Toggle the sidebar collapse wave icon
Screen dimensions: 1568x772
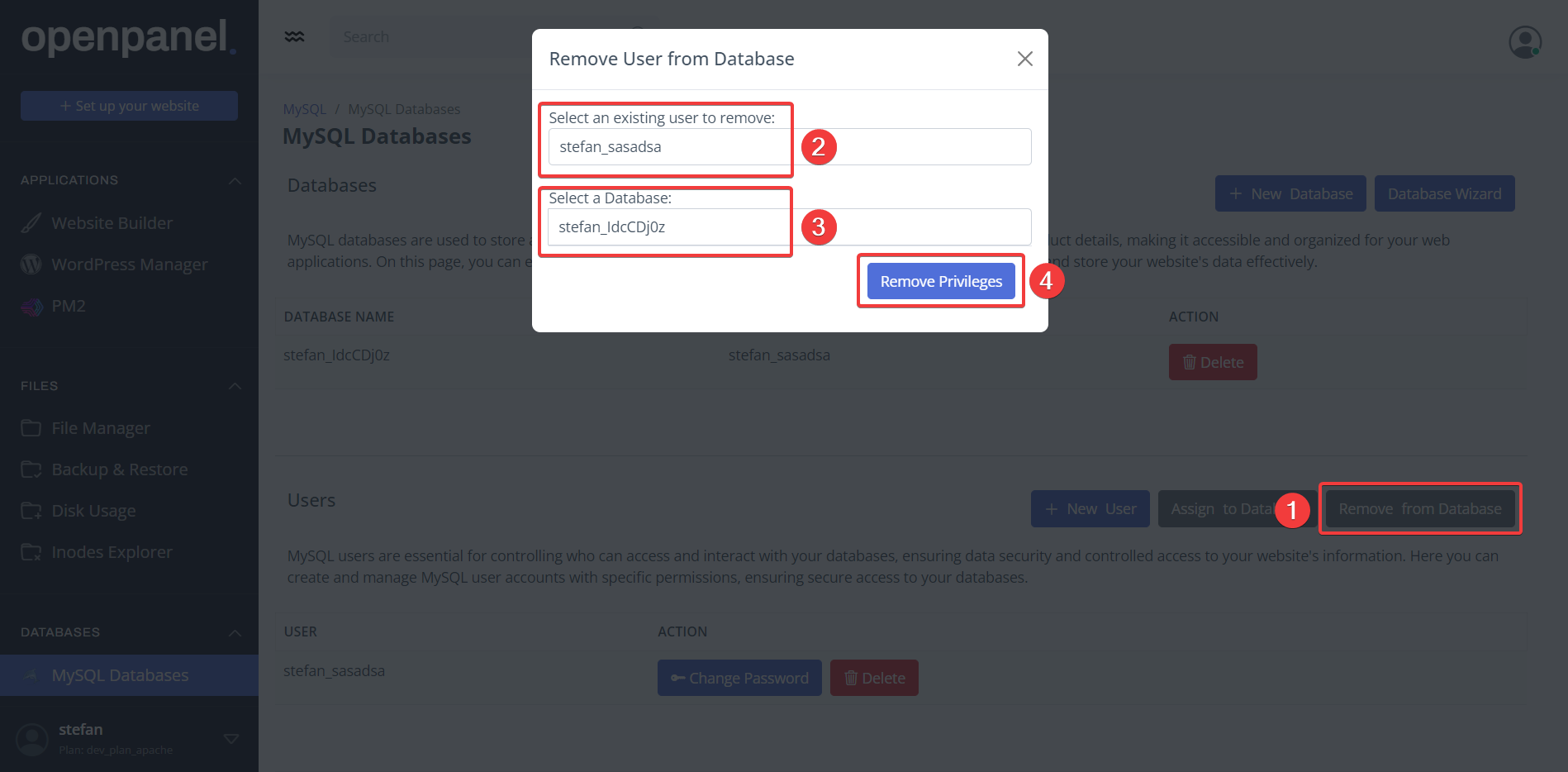tap(294, 37)
